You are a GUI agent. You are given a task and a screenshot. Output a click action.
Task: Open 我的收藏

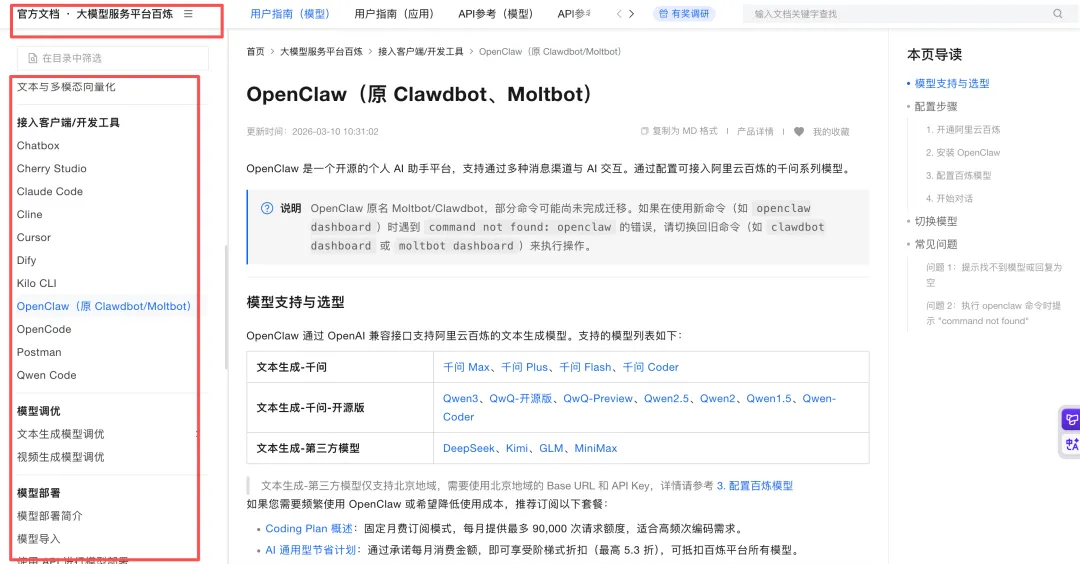pos(831,132)
